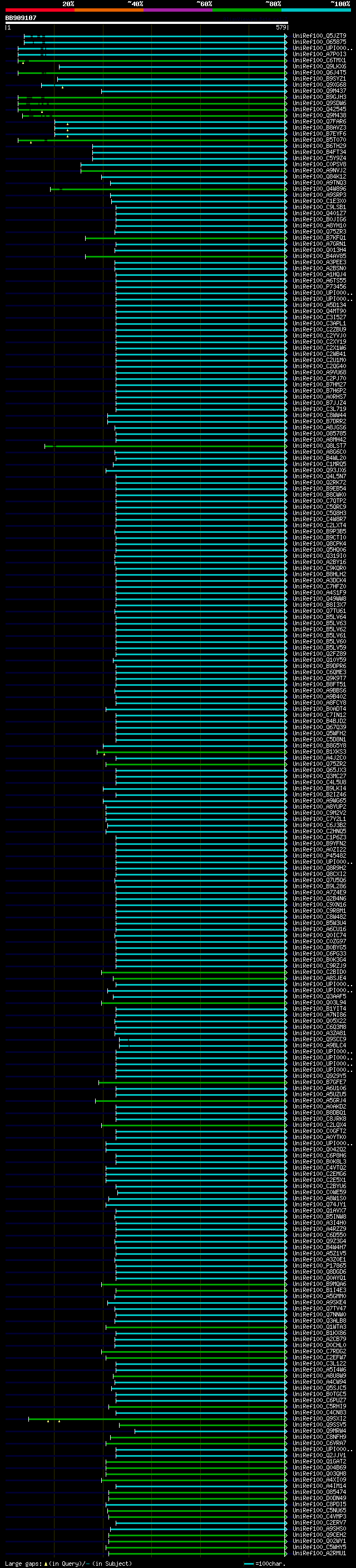Select the label UniRef100_B4WL20
Screen dimensions: 356x1568
(x=319, y=458)
